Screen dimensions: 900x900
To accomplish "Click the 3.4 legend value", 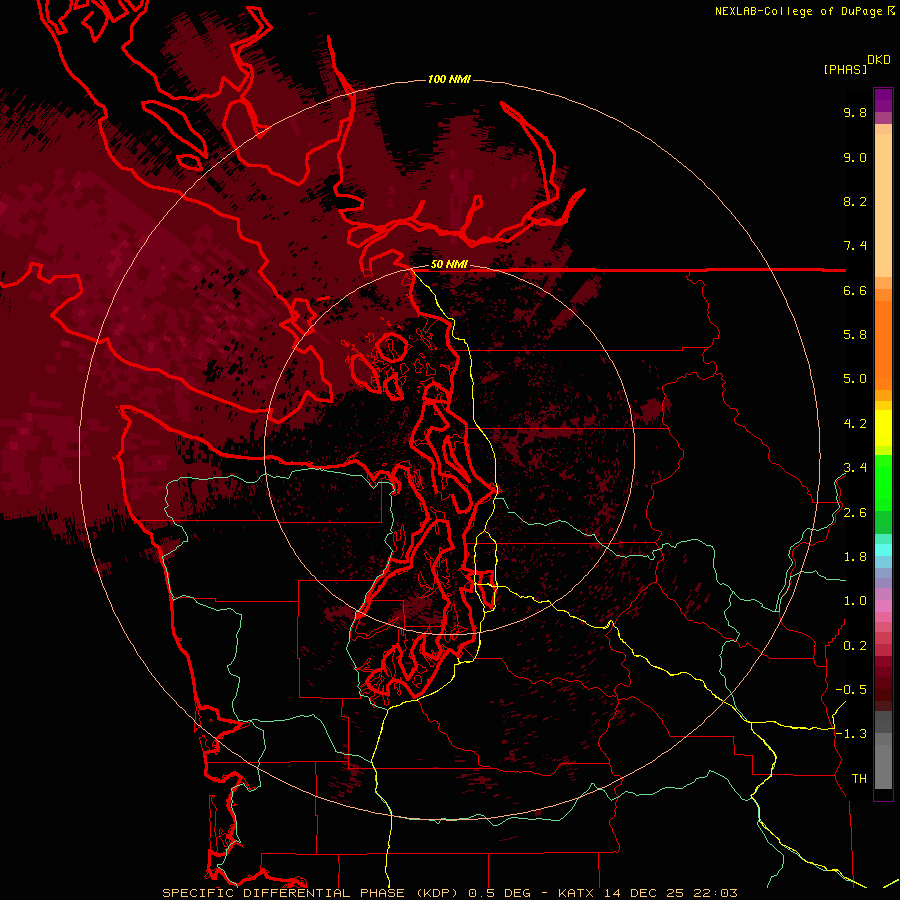I will point(855,468).
